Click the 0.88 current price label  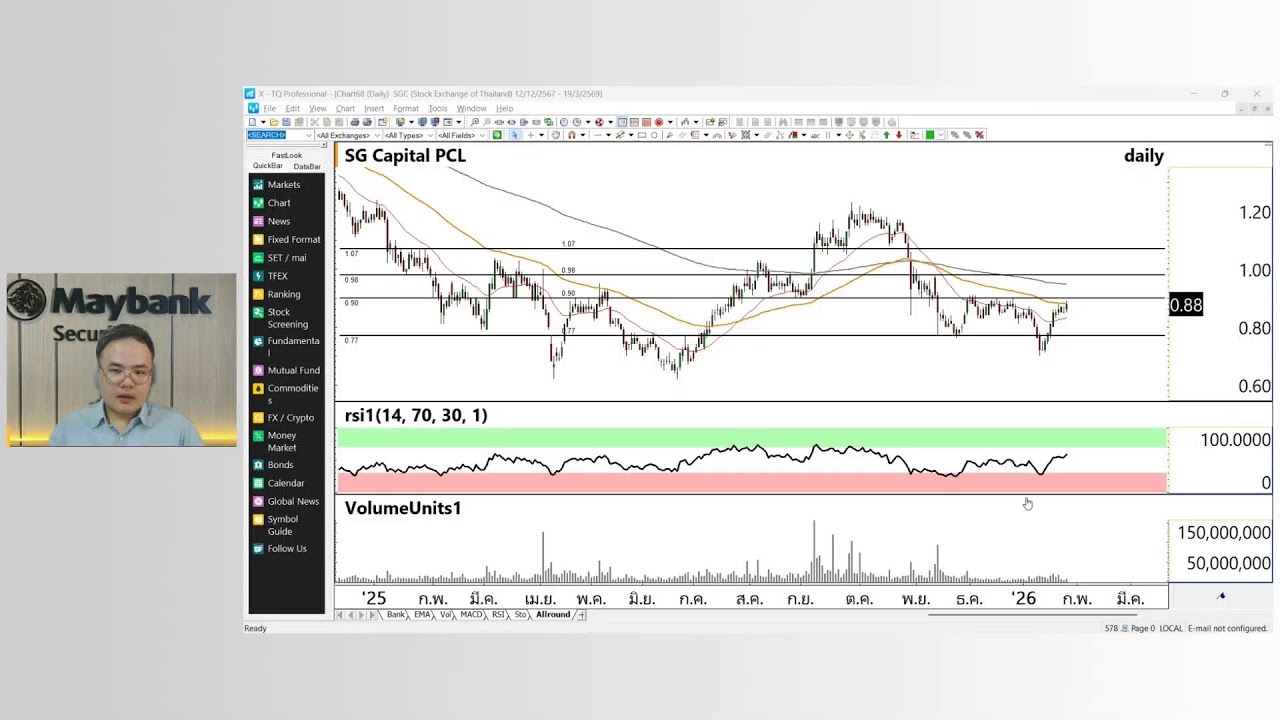pos(1186,305)
